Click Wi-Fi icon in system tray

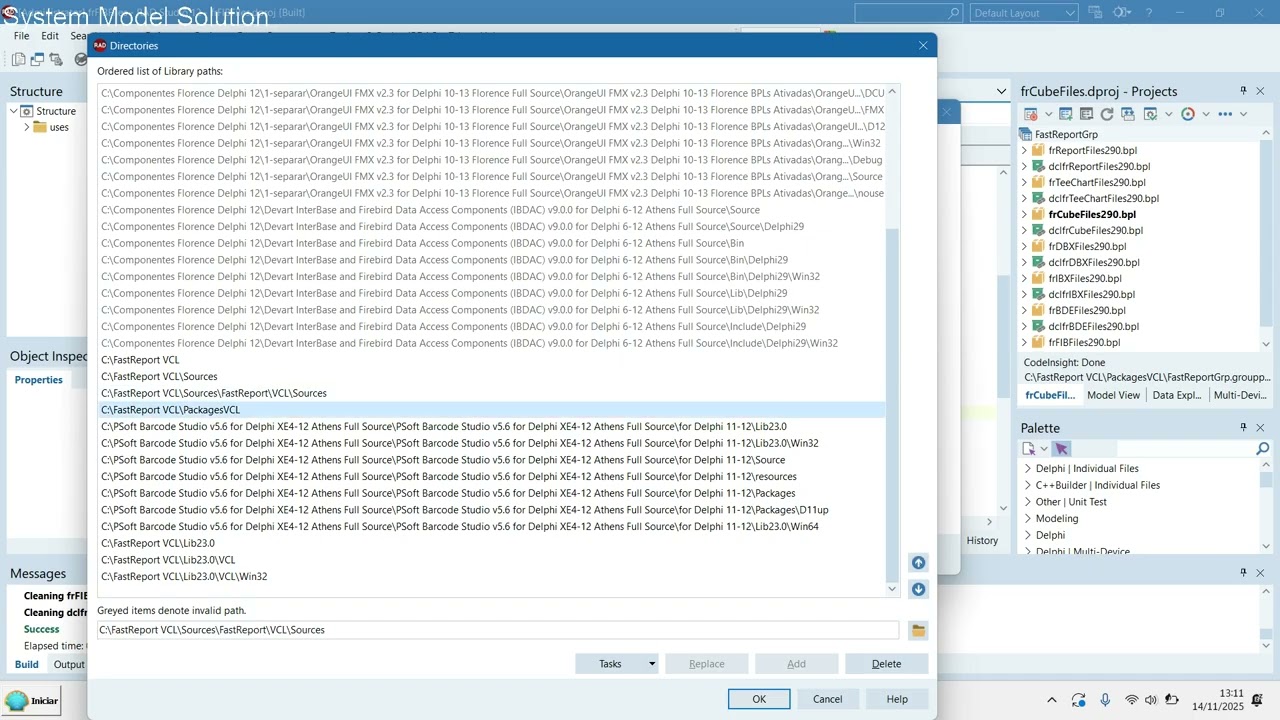[1131, 700]
